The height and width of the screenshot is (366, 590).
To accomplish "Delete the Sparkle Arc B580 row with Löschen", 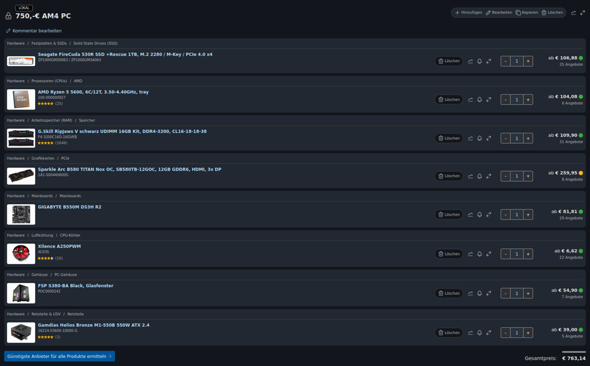I will point(449,176).
